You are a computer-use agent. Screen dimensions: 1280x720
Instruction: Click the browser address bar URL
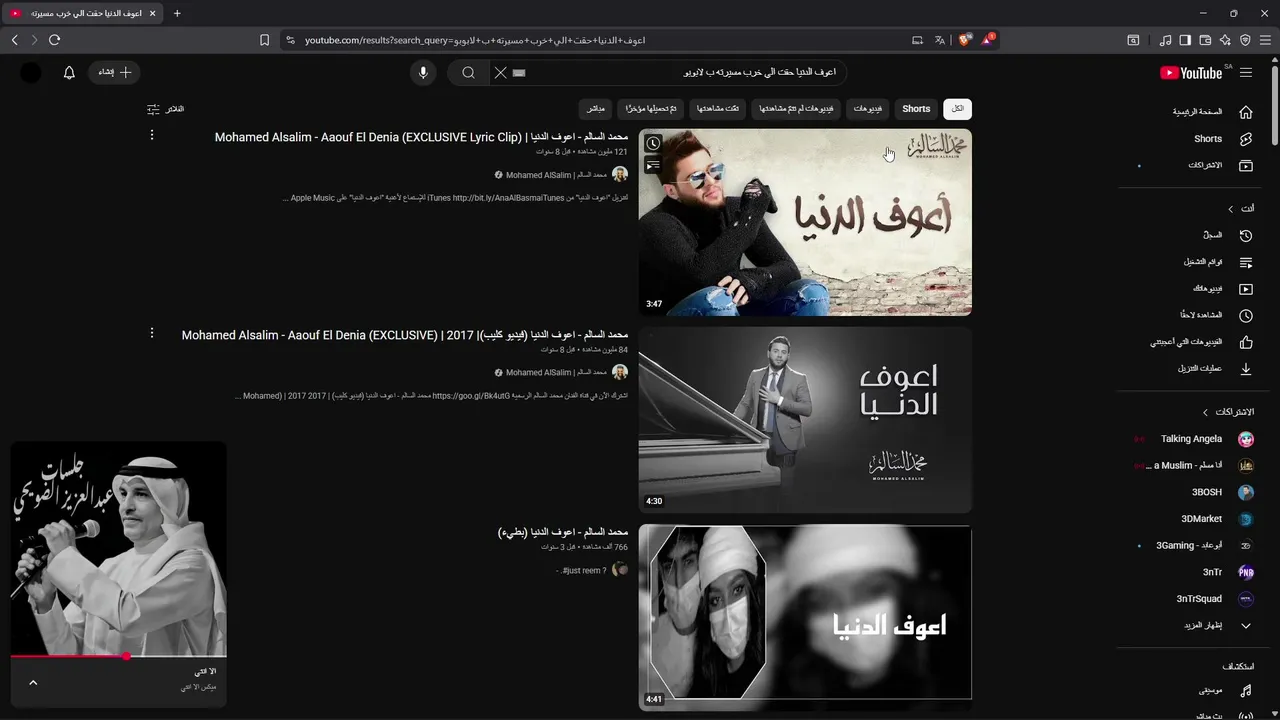pos(475,40)
